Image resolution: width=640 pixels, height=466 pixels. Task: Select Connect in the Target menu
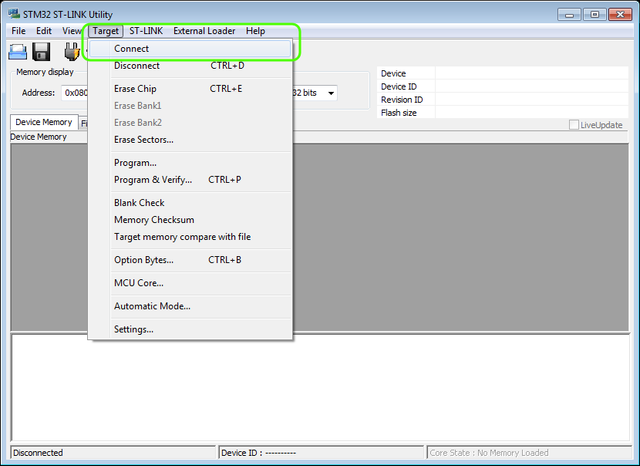[x=190, y=49]
